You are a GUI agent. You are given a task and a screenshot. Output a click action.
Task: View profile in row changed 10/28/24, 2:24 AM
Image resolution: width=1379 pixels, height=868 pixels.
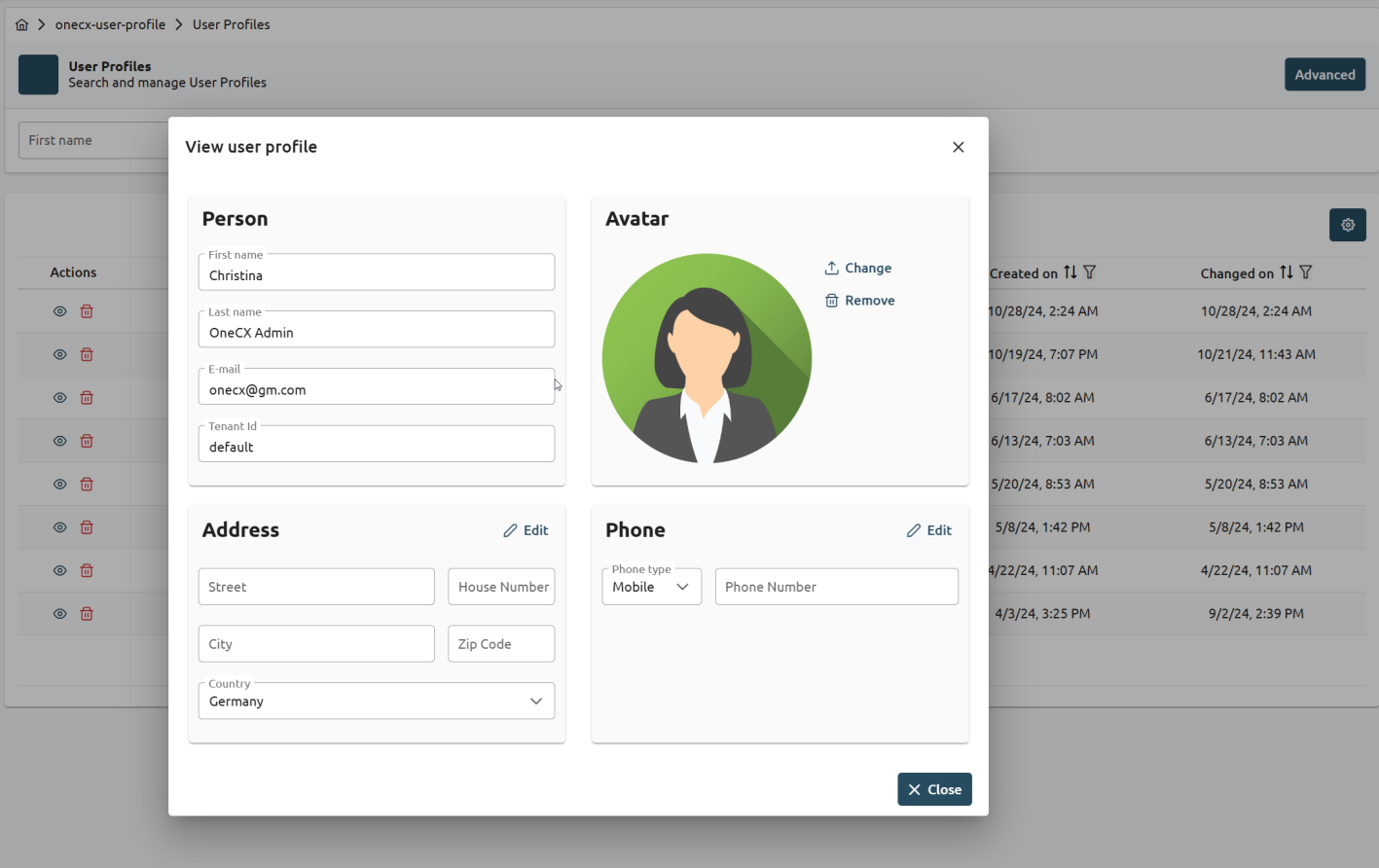(59, 311)
